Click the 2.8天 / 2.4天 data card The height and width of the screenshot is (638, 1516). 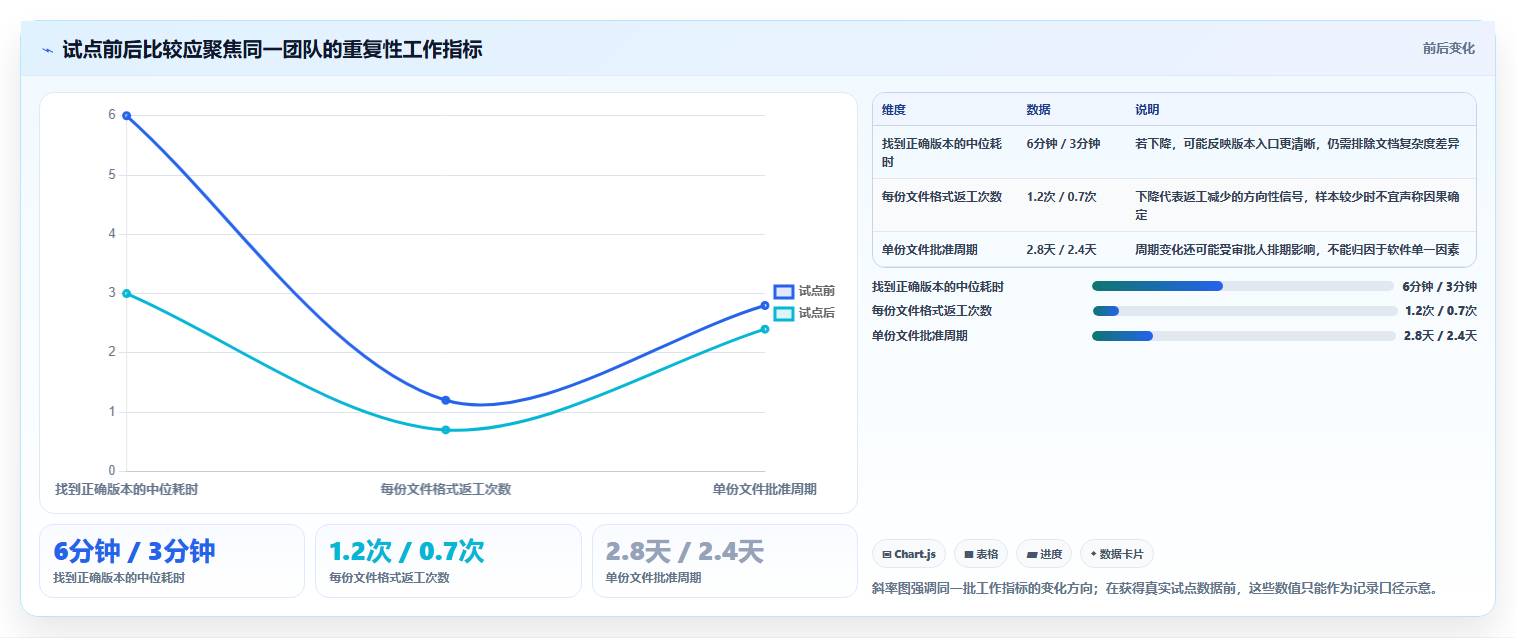(x=724, y=561)
